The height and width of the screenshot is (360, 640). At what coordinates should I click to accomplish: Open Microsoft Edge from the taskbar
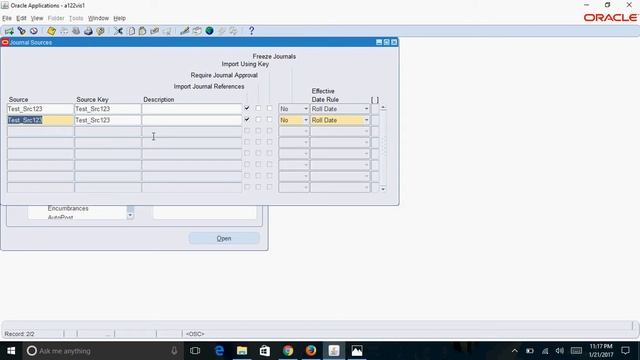pyautogui.click(x=219, y=351)
